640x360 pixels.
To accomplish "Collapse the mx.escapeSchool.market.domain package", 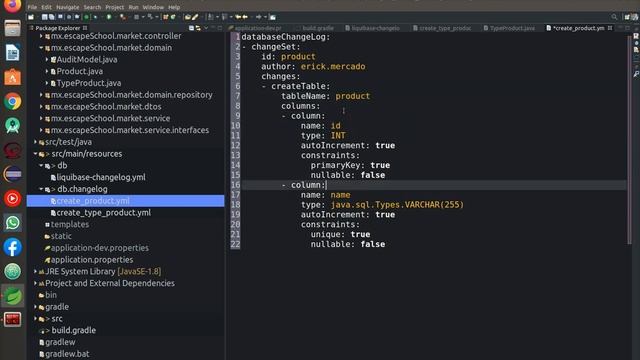I will 41,48.
